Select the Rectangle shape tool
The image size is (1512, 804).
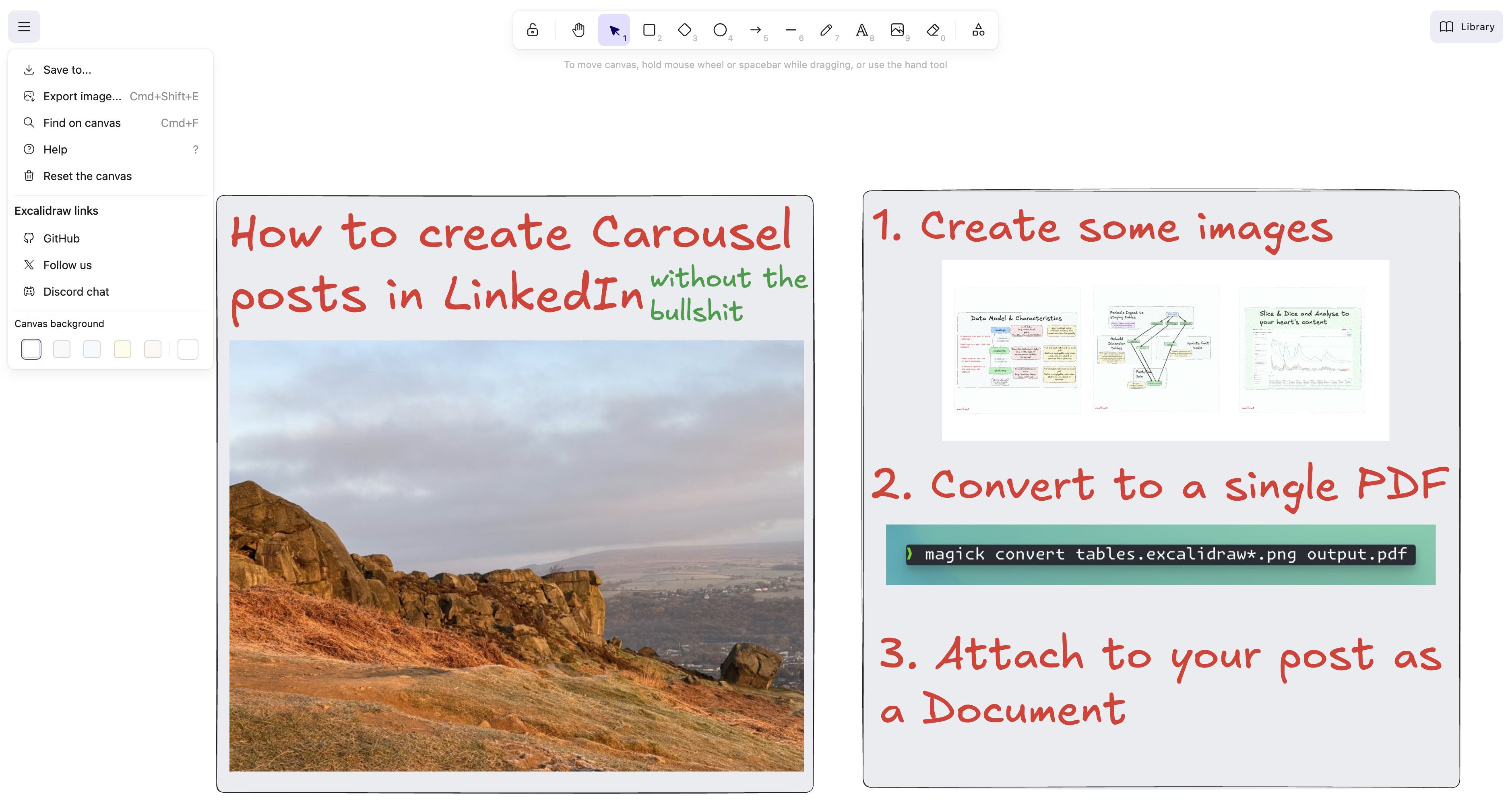click(x=649, y=30)
